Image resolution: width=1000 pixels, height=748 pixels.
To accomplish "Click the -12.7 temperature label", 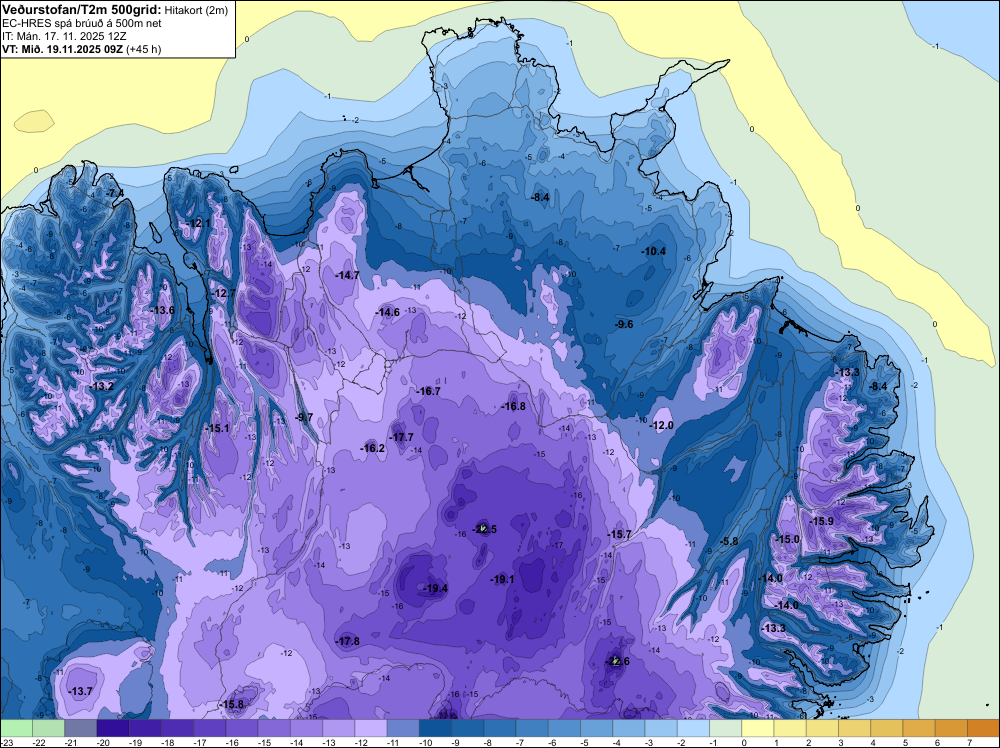I will [x=224, y=293].
